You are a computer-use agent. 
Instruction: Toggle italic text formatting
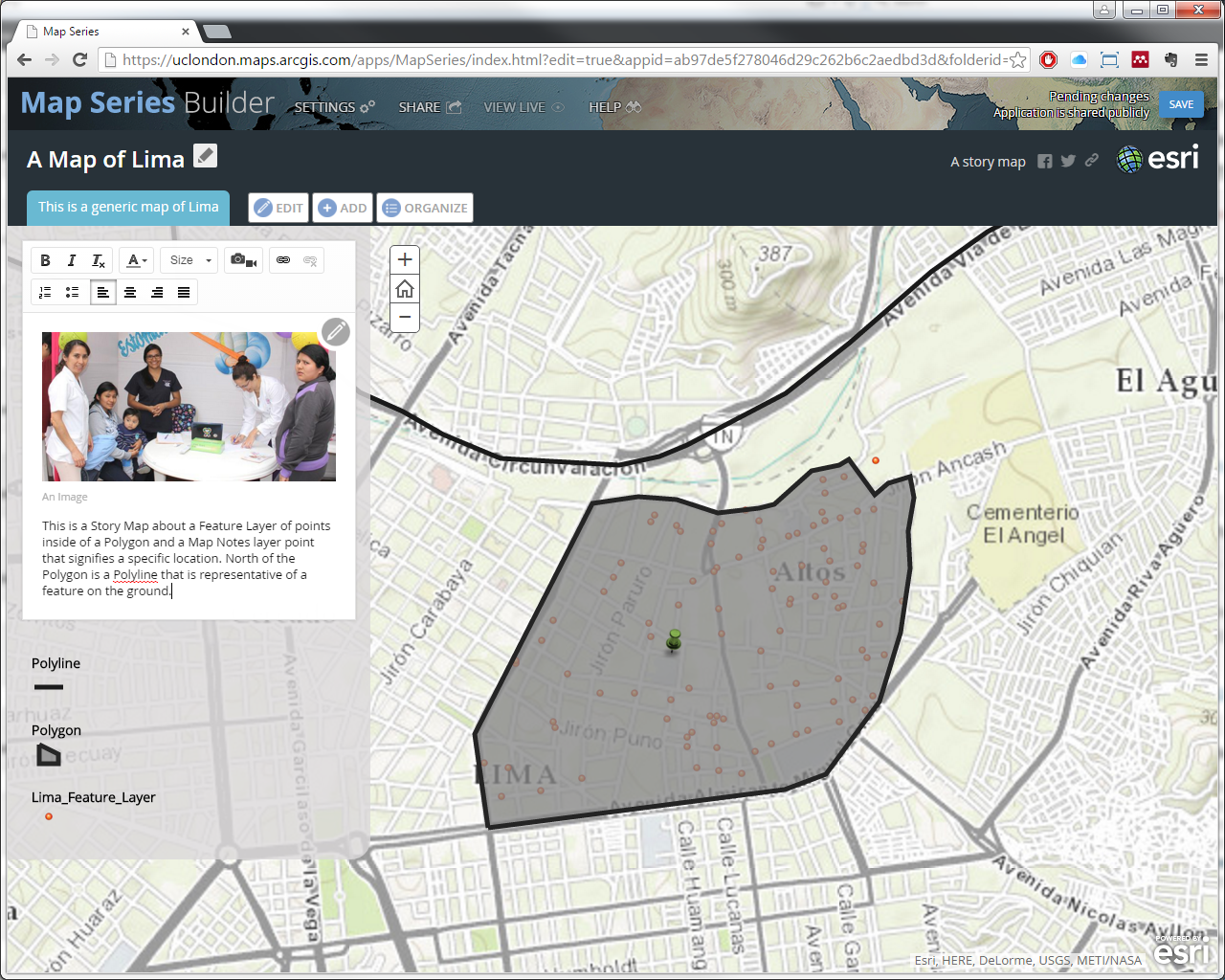(x=72, y=260)
